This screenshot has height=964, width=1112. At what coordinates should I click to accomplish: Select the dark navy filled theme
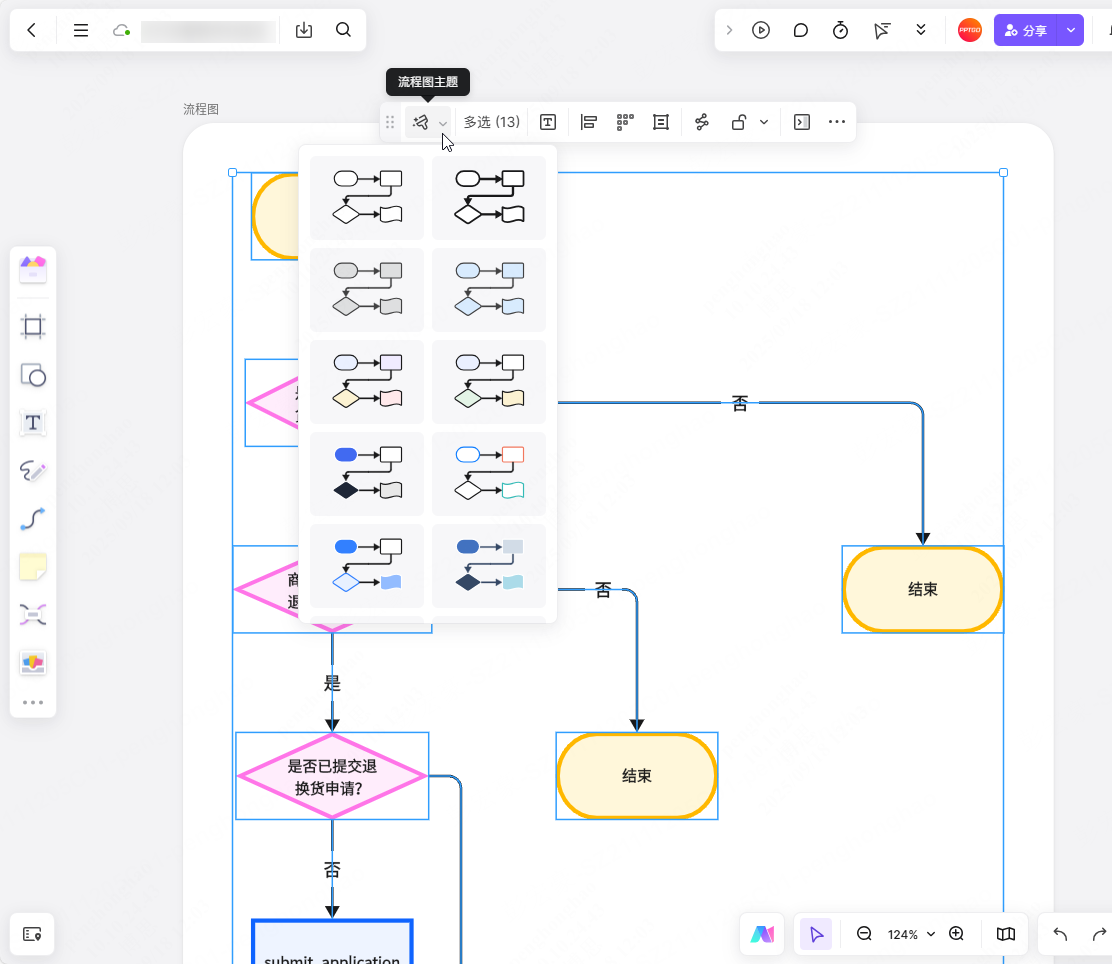(489, 566)
